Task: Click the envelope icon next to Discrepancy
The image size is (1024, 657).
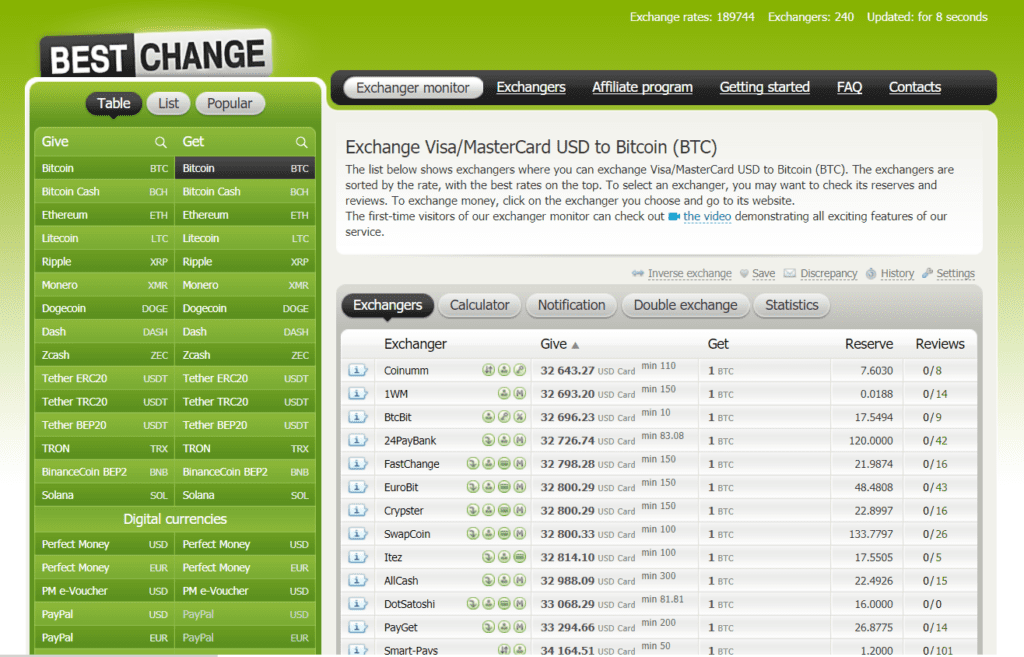Action: click(x=790, y=273)
